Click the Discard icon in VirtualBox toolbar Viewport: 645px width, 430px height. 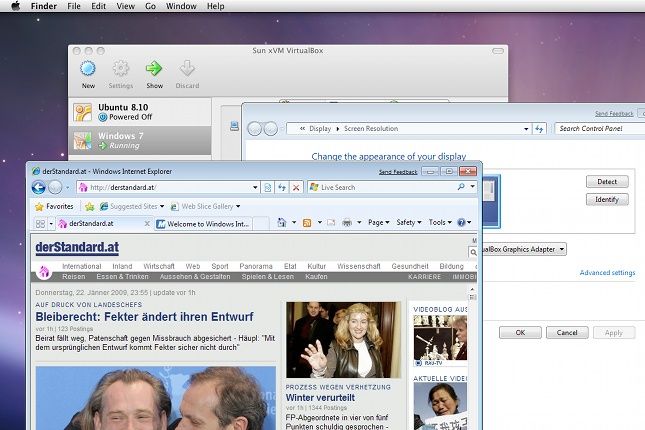[187, 68]
